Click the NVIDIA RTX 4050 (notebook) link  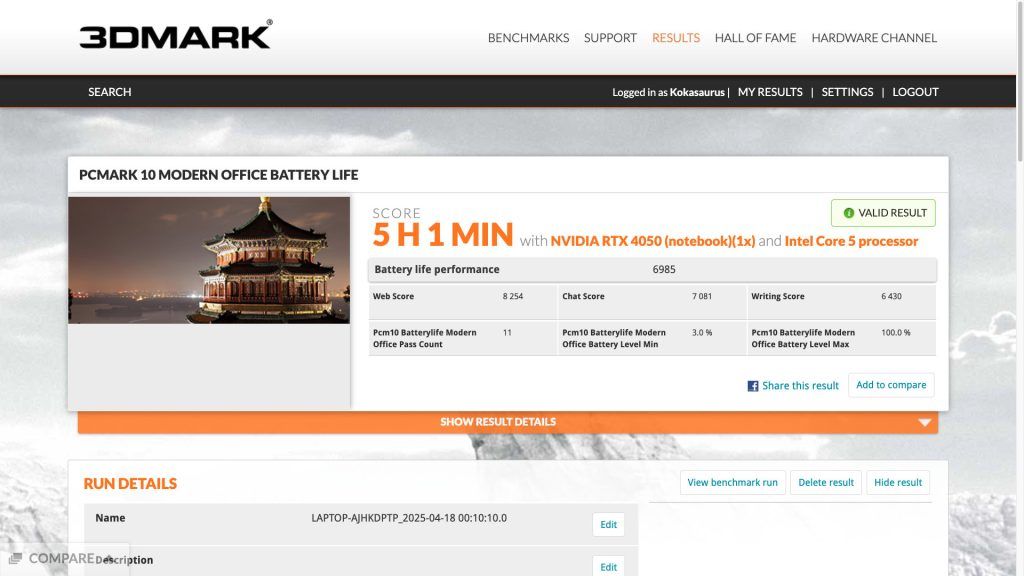652,241
